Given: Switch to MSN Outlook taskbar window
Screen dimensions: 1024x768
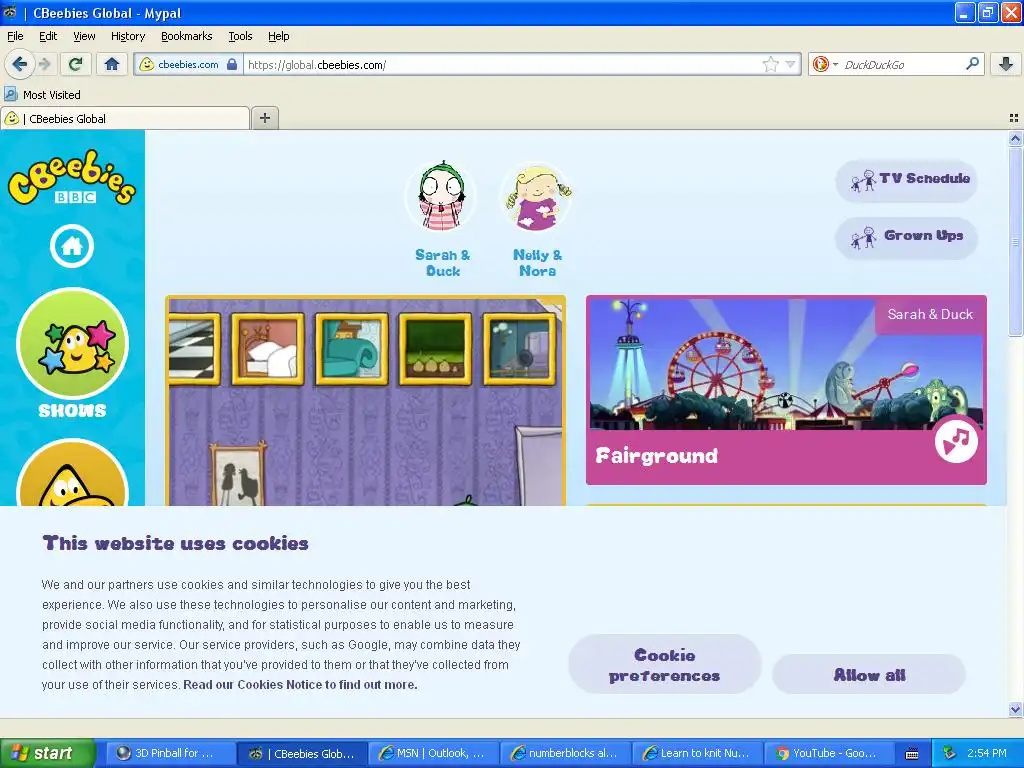Looking at the screenshot, I should [x=434, y=753].
